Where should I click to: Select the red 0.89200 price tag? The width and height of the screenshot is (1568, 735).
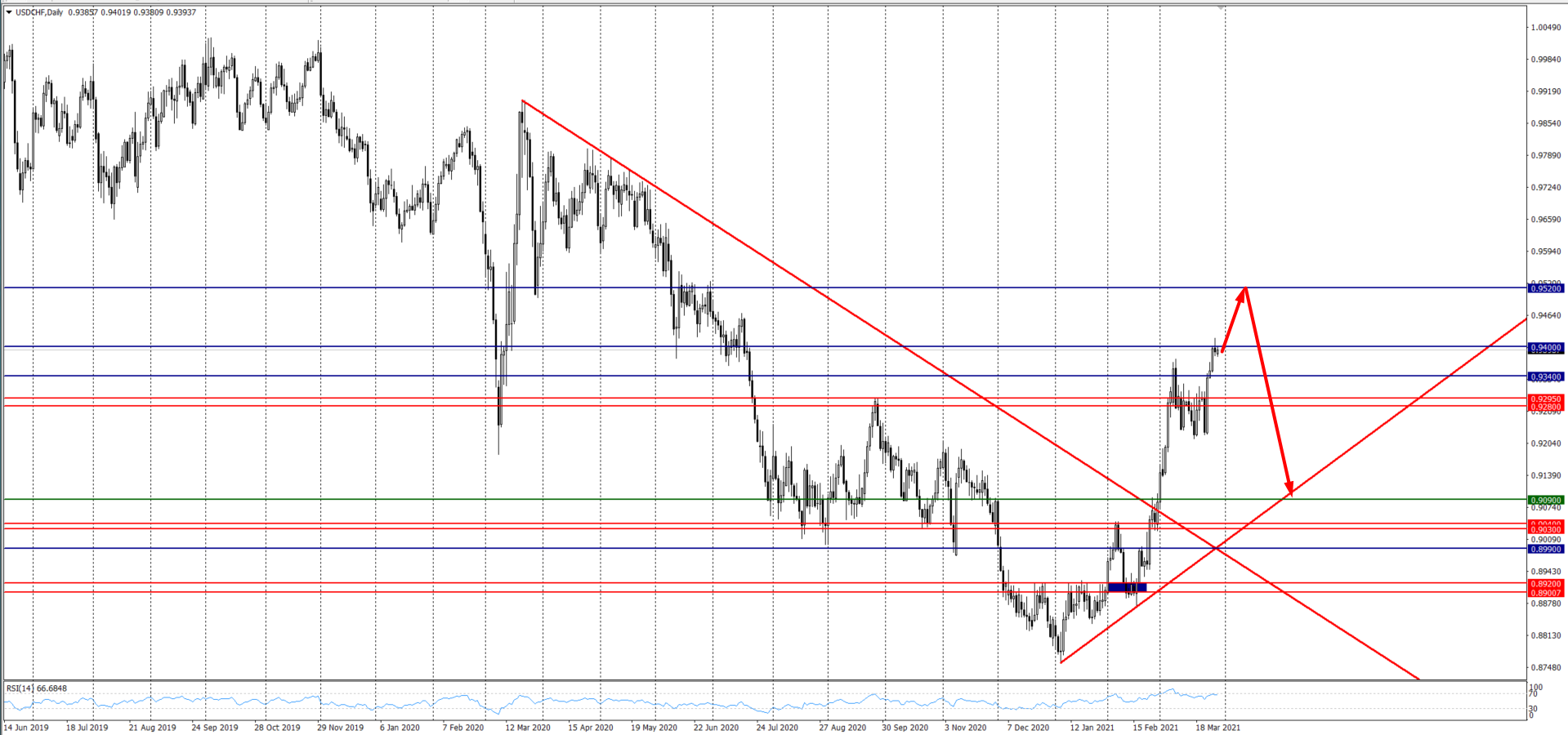pyautogui.click(x=1545, y=584)
